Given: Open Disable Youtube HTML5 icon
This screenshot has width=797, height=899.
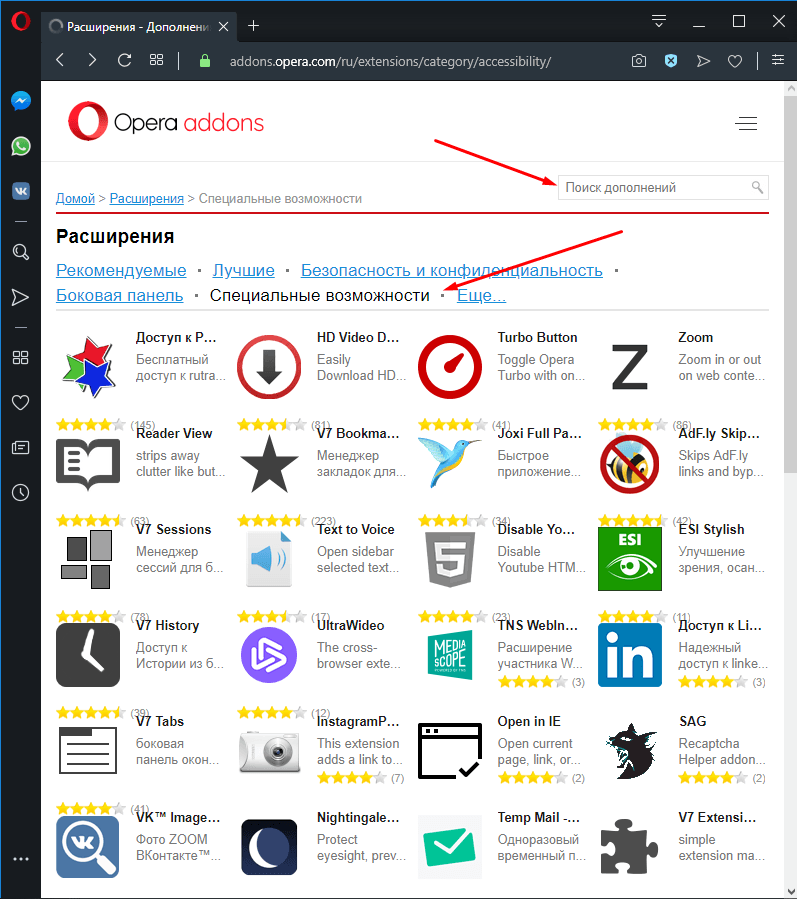Looking at the screenshot, I should pos(450,559).
